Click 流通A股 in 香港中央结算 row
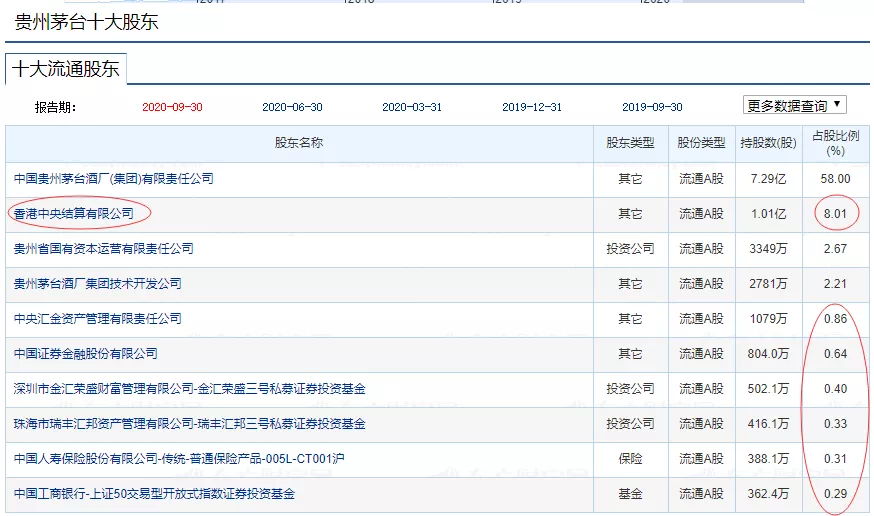This screenshot has width=874, height=516. click(701, 214)
